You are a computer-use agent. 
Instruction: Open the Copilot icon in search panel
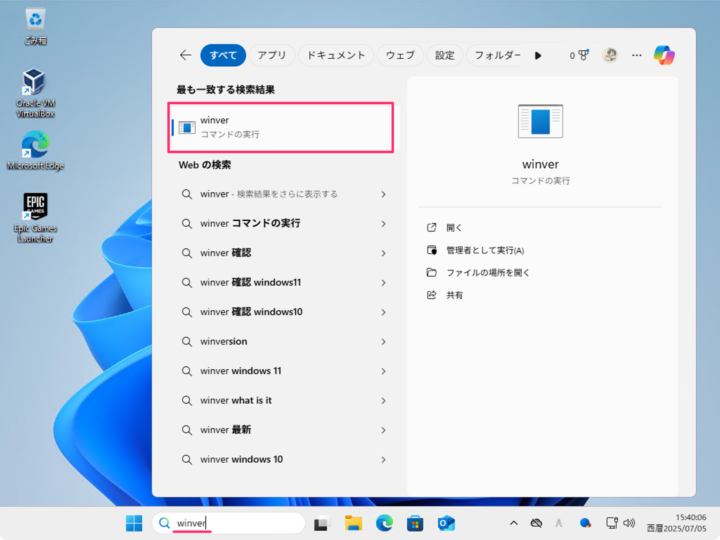point(664,55)
